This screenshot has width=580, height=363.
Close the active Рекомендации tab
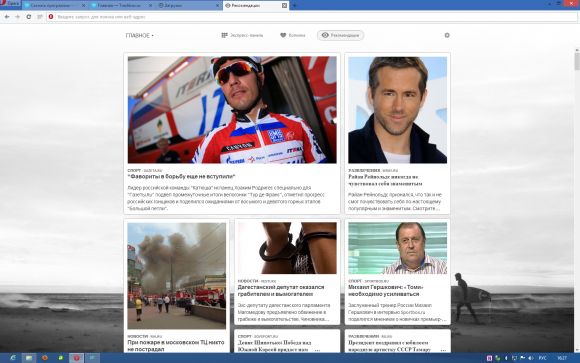point(284,6)
